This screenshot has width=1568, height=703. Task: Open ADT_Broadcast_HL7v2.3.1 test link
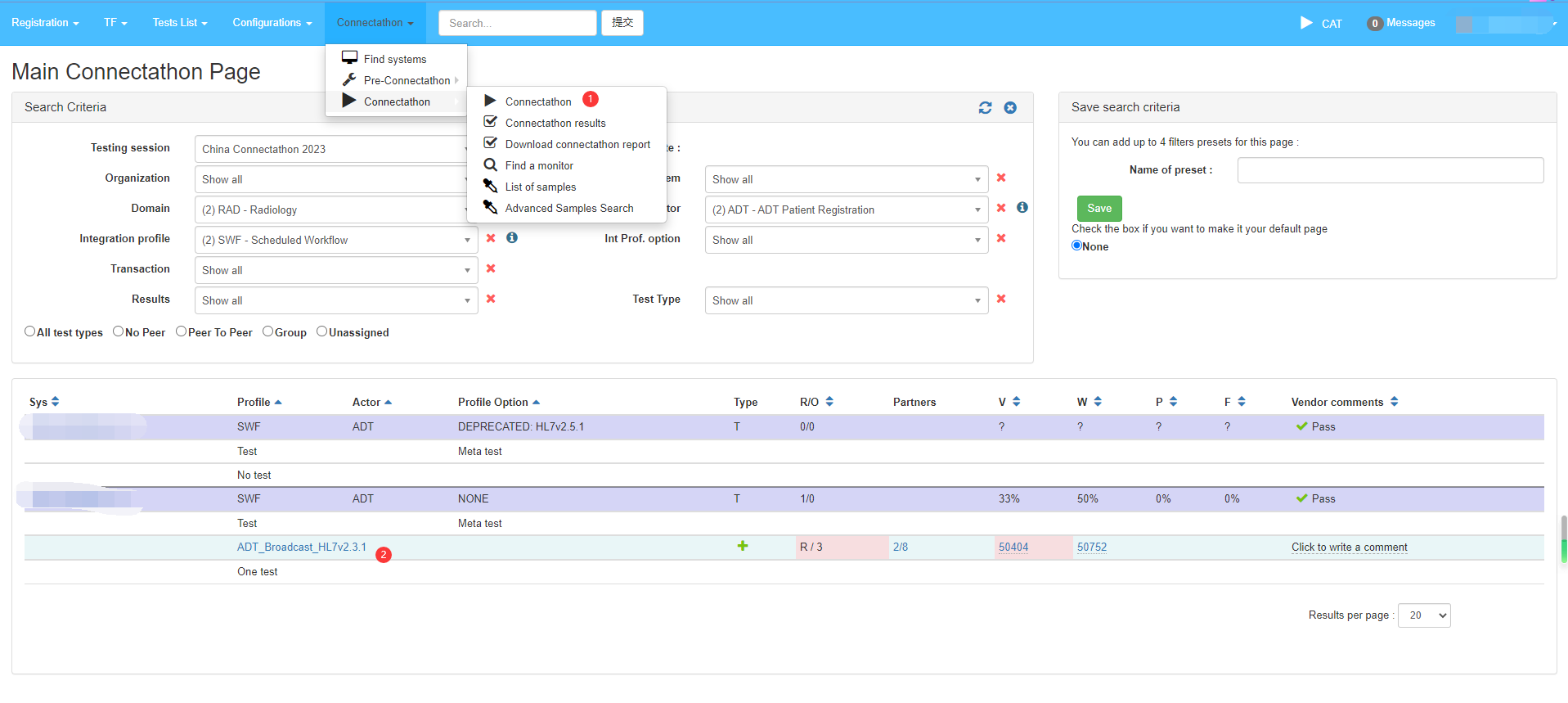pos(302,547)
